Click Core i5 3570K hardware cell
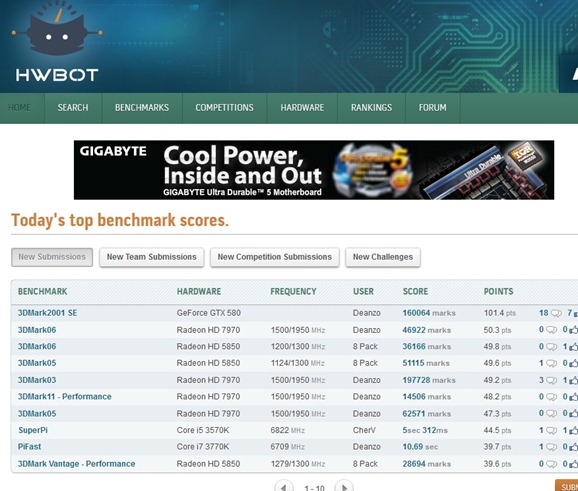This screenshot has width=578, height=491. point(203,430)
